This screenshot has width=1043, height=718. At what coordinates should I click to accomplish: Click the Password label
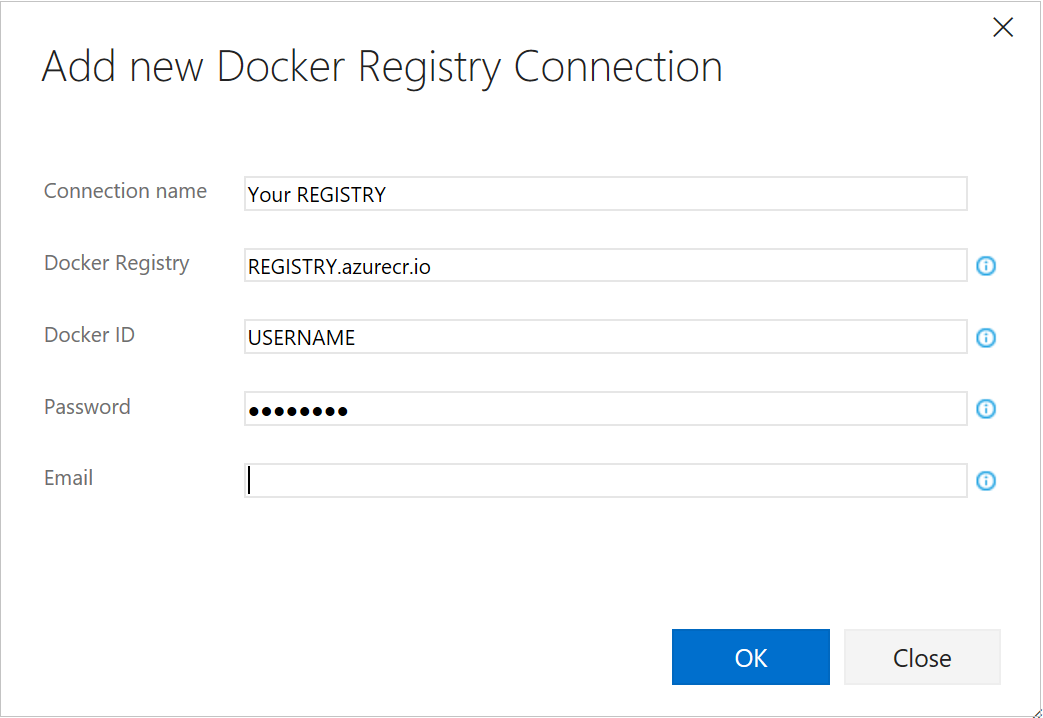pos(87,407)
